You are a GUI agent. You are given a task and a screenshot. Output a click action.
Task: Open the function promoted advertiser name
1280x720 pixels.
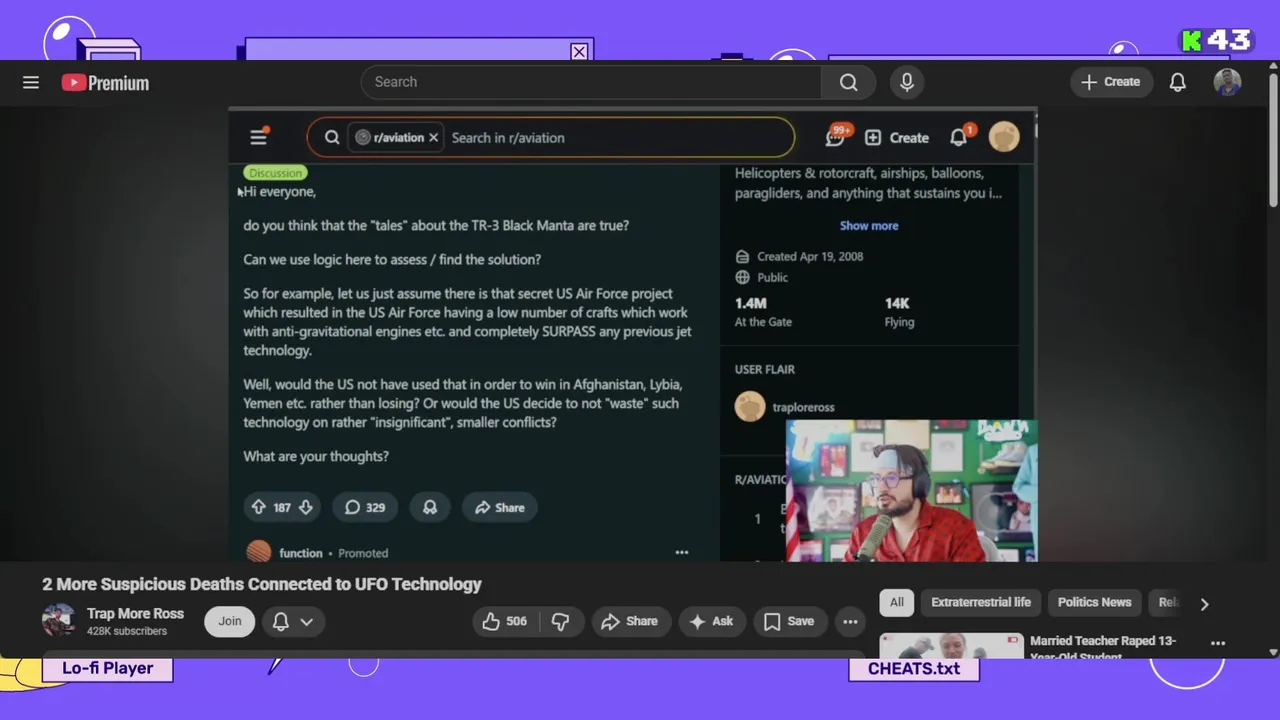[300, 553]
